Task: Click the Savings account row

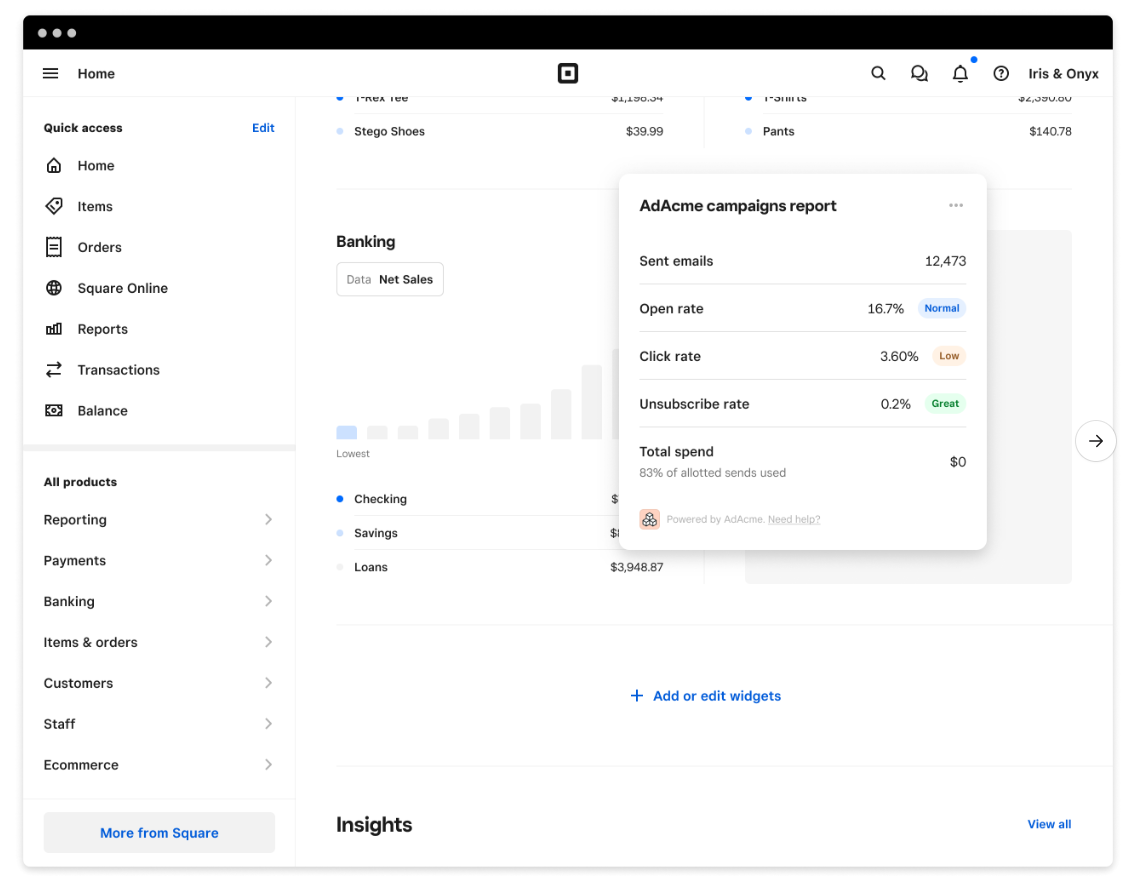Action: pos(500,533)
